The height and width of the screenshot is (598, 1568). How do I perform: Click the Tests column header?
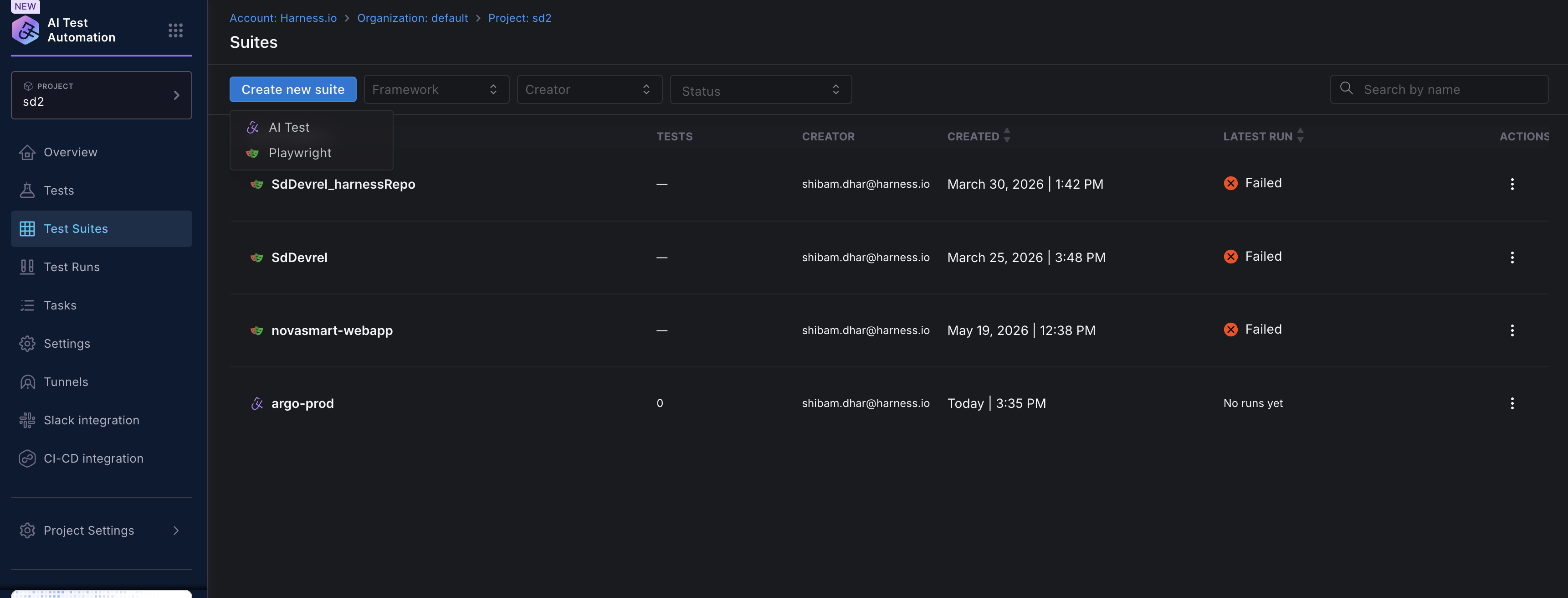674,136
